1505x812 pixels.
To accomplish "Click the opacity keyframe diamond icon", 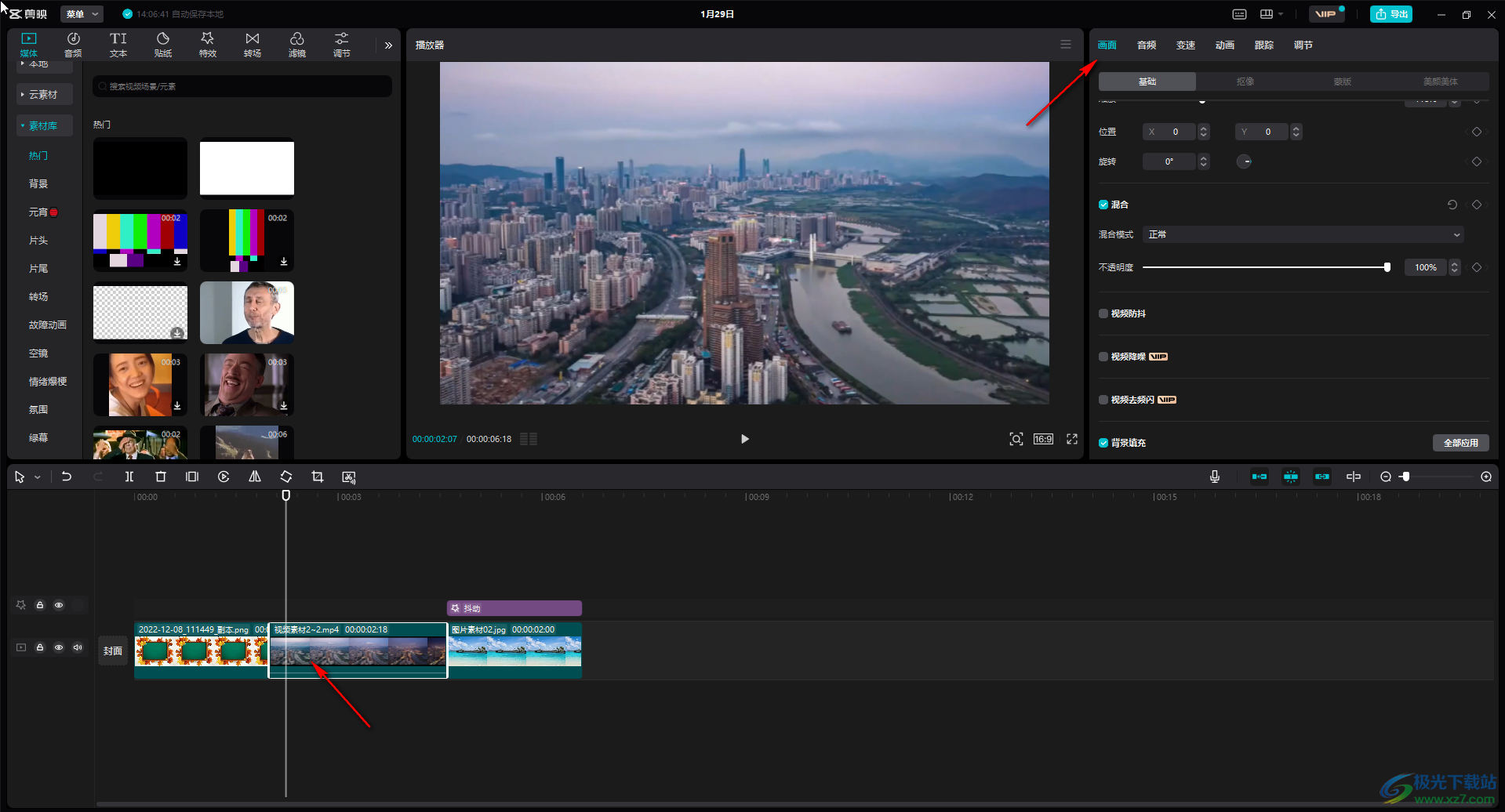I will (1477, 267).
